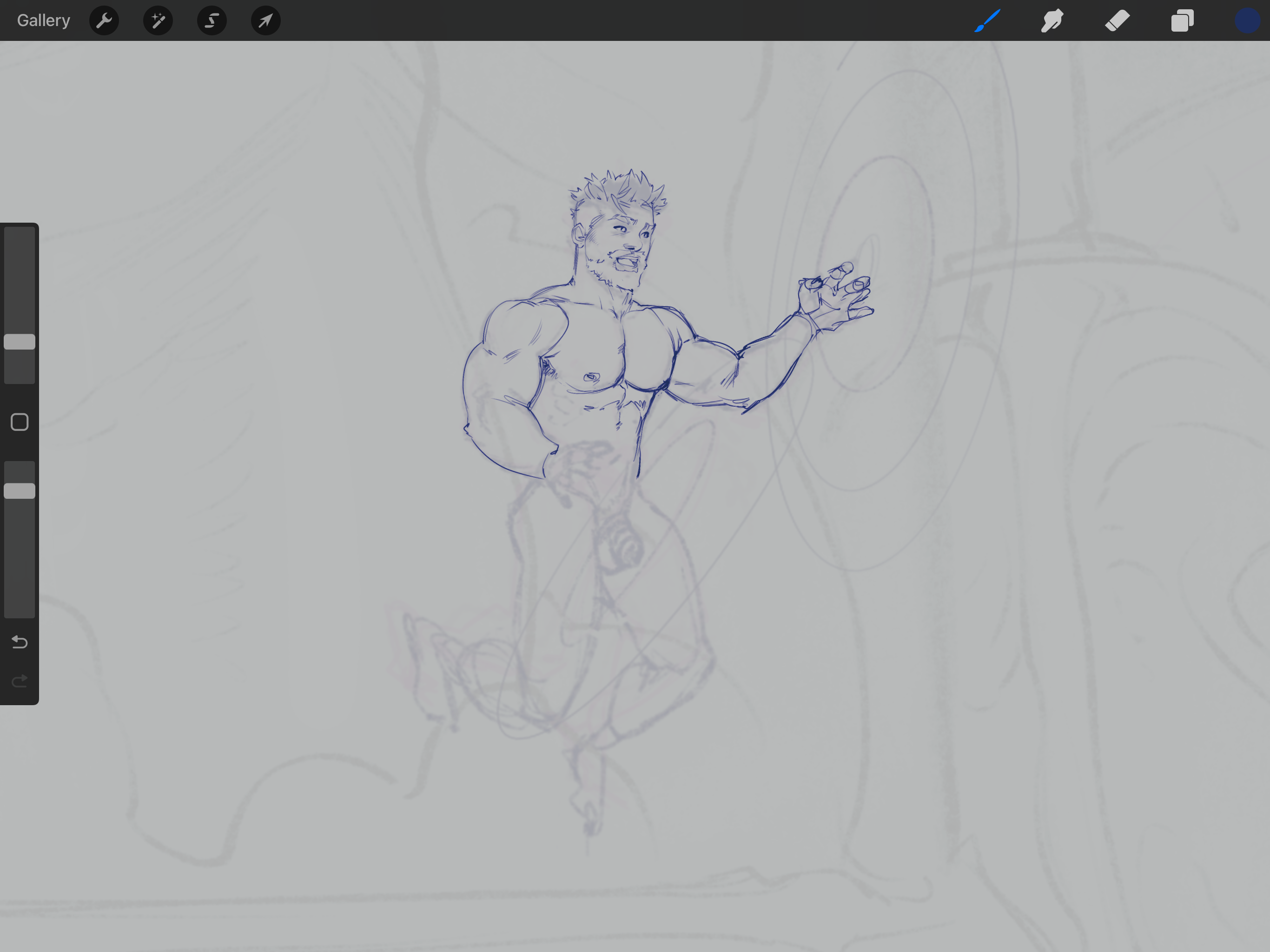Undo the last stroke
Screen dimensions: 1270x952
pyautogui.click(x=20, y=641)
